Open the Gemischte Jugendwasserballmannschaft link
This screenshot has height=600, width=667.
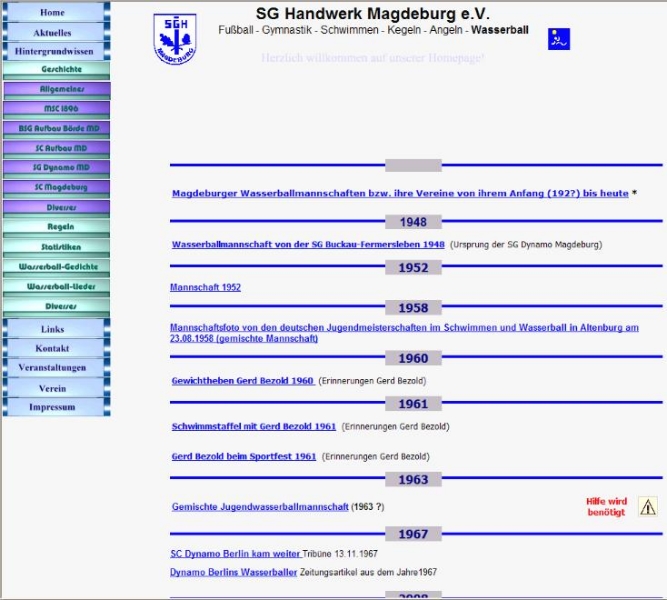(x=260, y=507)
